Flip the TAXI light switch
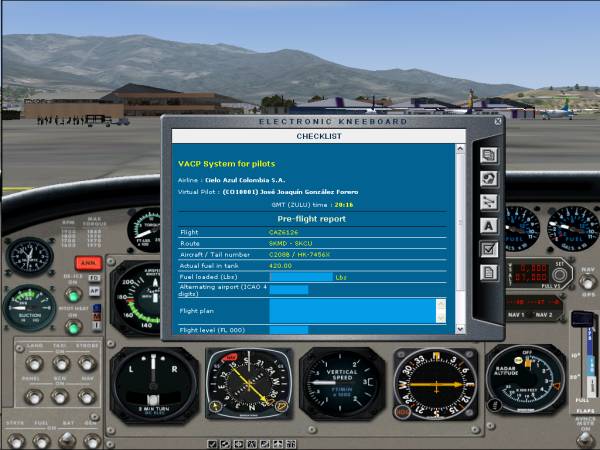Image resolution: width=600 pixels, height=450 pixels. pyautogui.click(x=61, y=363)
